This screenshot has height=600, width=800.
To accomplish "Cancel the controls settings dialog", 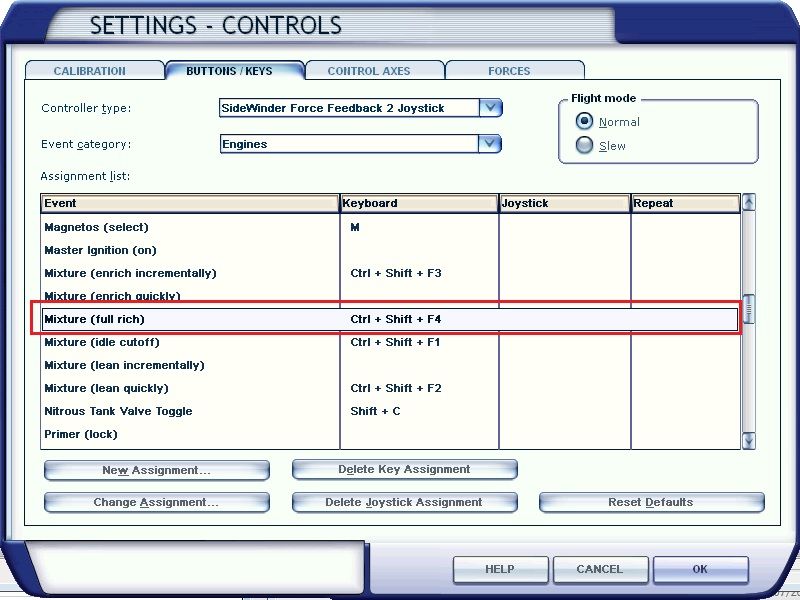I will [x=600, y=569].
